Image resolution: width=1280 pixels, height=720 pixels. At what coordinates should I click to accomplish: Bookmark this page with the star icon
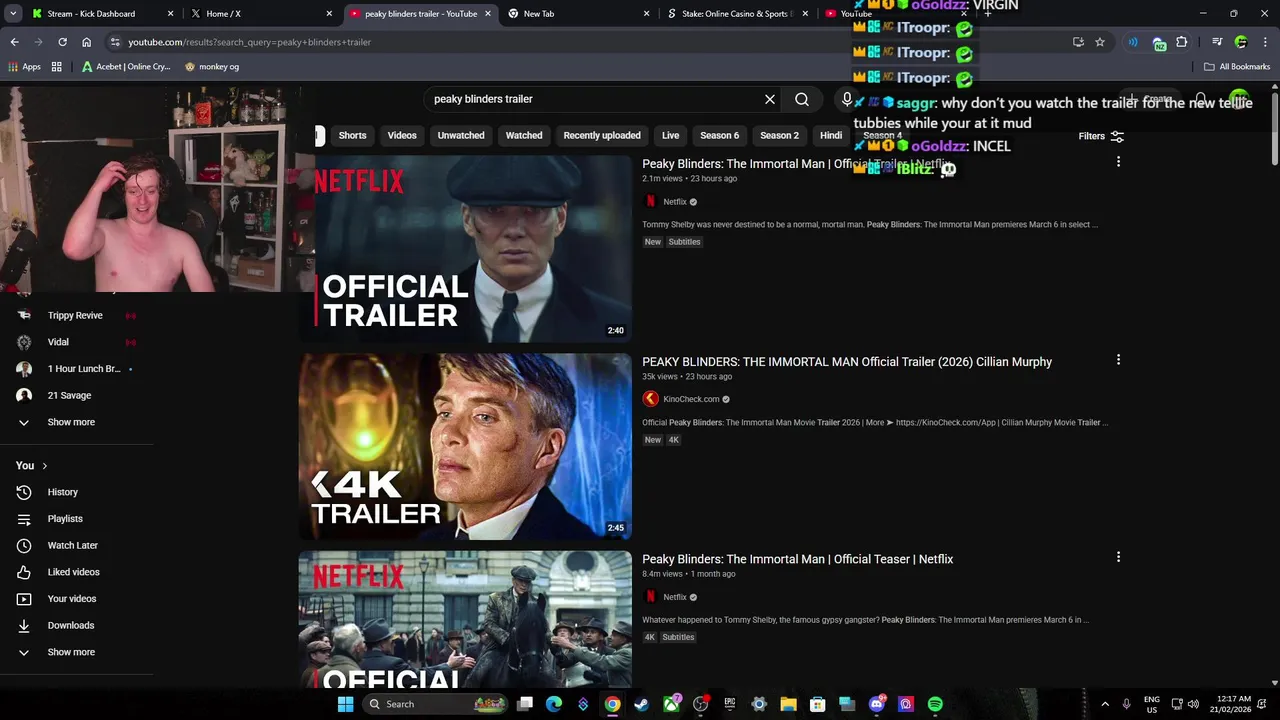(x=1100, y=42)
